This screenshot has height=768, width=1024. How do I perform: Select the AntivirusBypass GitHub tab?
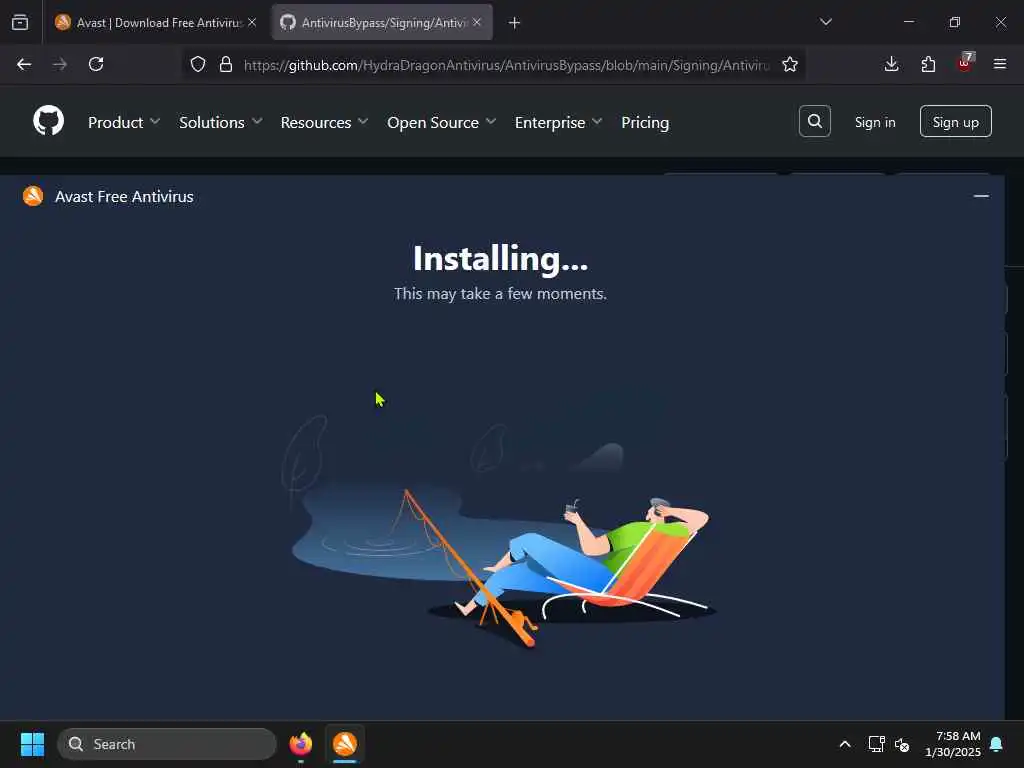coord(382,22)
